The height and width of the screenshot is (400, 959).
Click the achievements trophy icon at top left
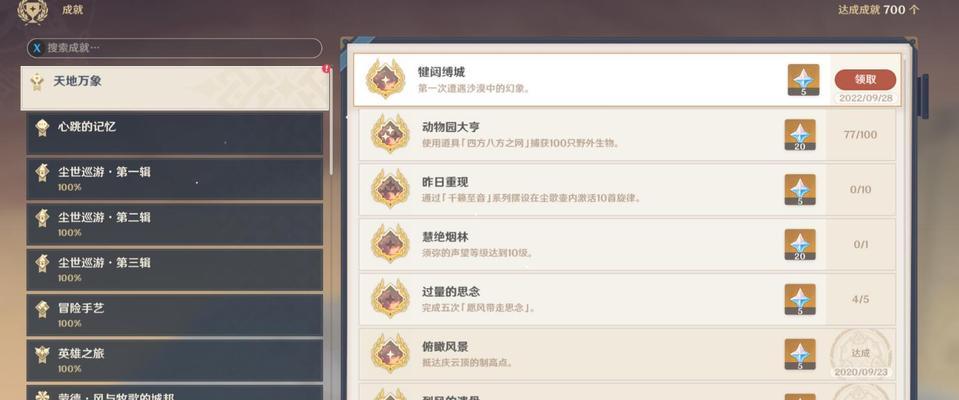pyautogui.click(x=32, y=11)
